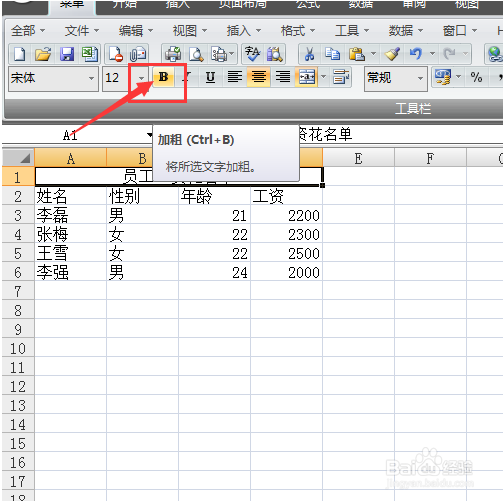Screen dimensions: 504x502
Task: Toggle underline formatting
Action: (x=210, y=77)
